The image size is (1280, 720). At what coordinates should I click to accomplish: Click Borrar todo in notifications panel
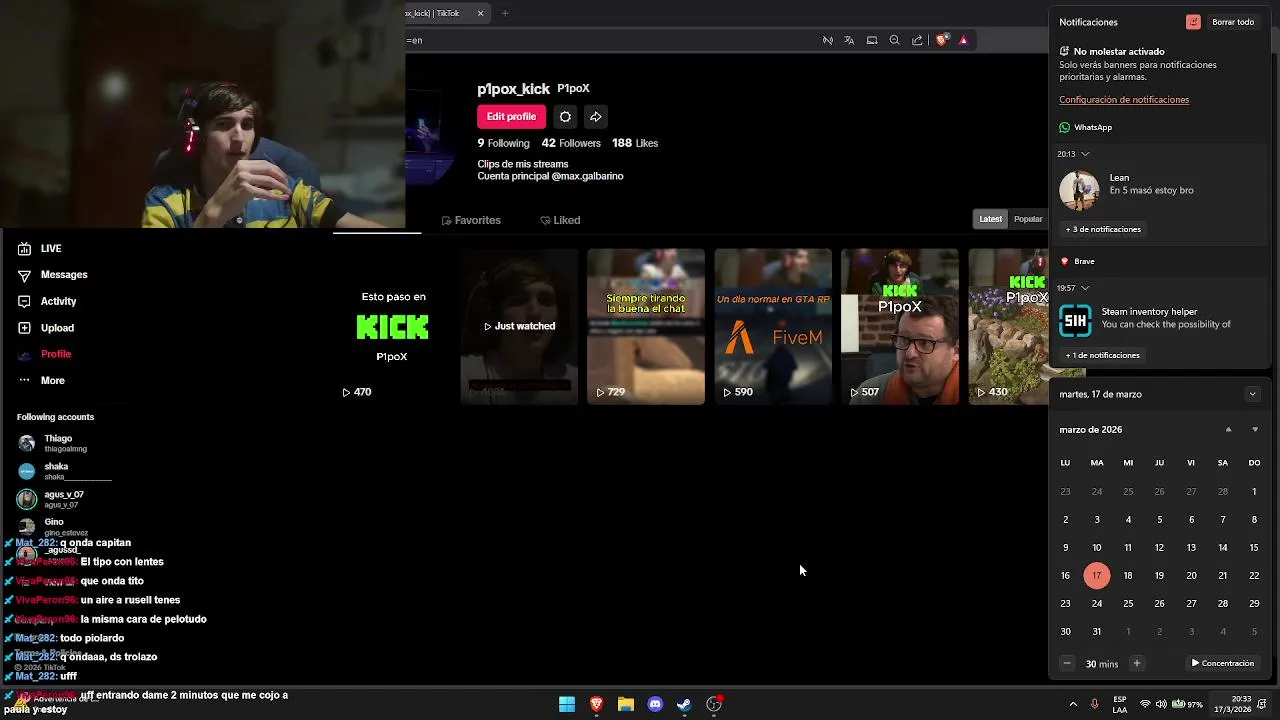pos(1232,22)
